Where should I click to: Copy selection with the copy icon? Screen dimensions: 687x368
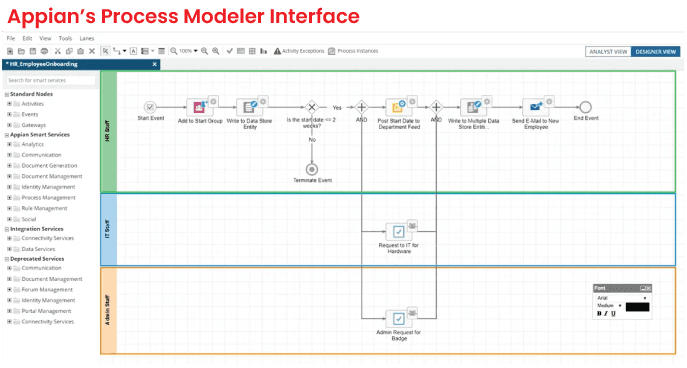pos(69,51)
